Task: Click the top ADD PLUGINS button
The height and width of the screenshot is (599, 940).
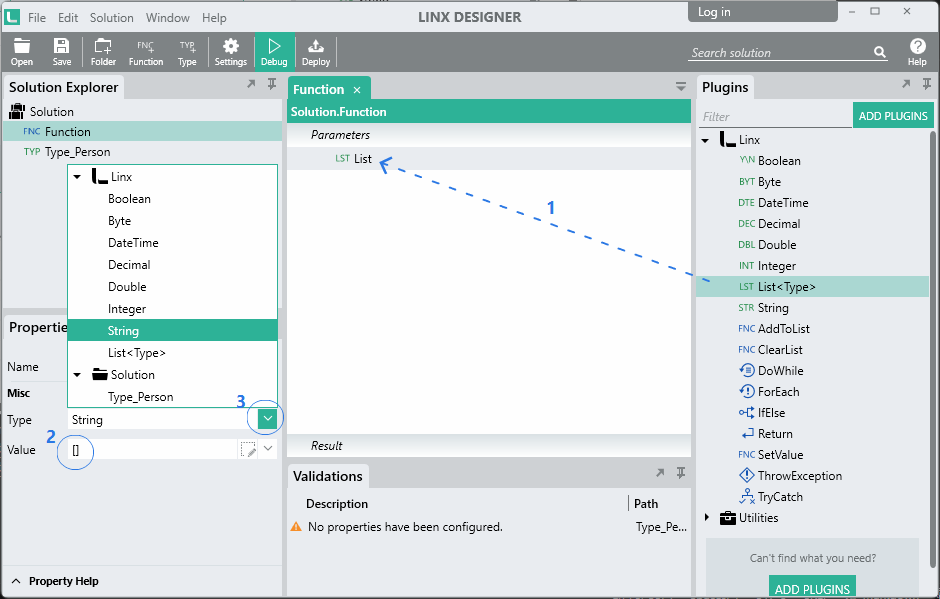Action: click(x=893, y=116)
